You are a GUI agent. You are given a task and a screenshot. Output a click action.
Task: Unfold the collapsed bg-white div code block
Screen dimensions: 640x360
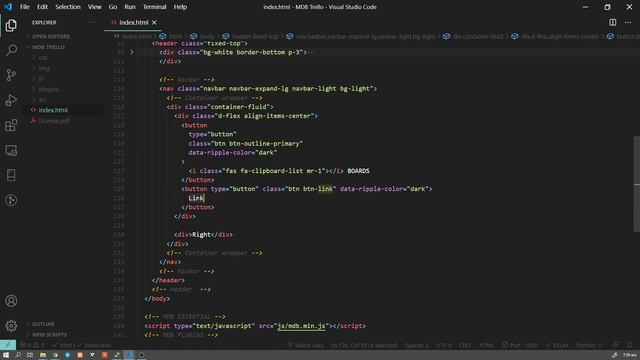[x=132, y=52]
